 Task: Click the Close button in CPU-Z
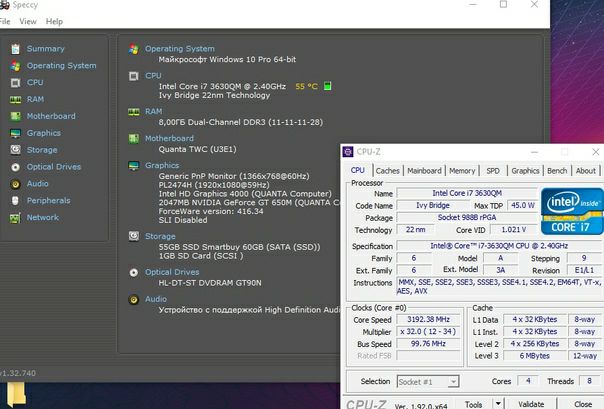[x=582, y=404]
